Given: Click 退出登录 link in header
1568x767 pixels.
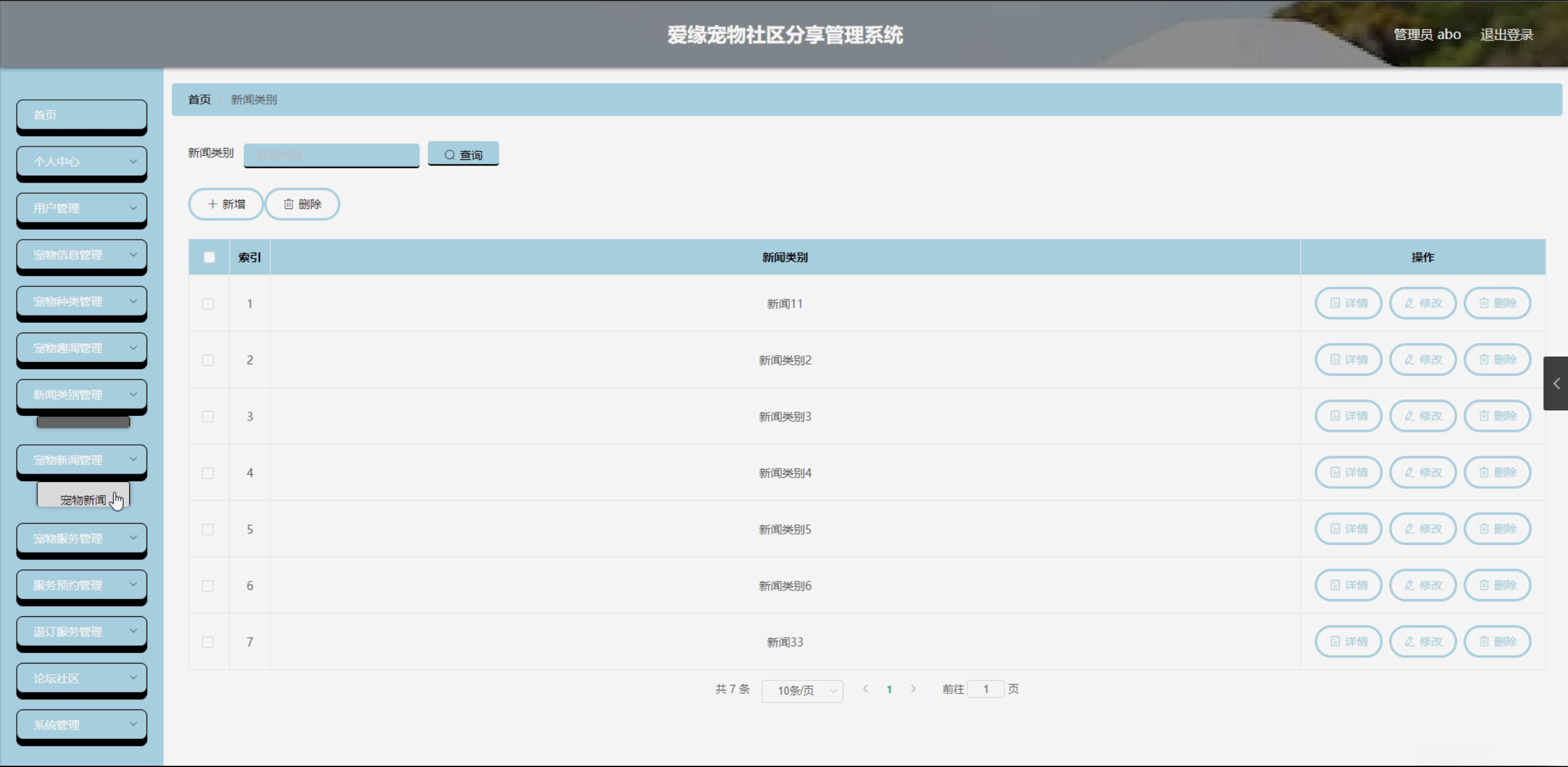Looking at the screenshot, I should pyautogui.click(x=1506, y=35).
